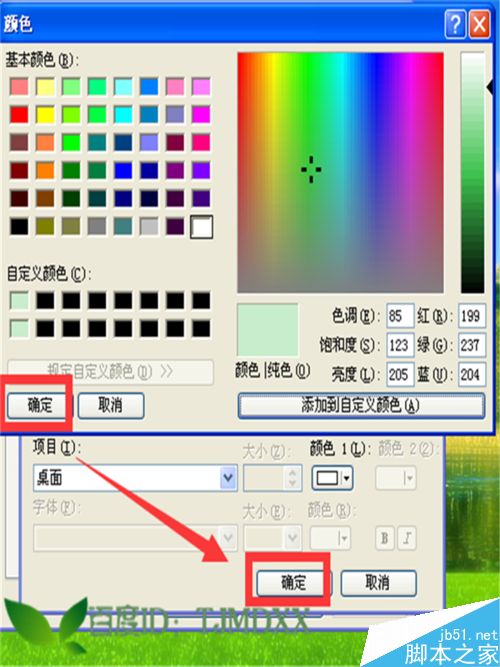Pick the black basic color swatch

coord(20,227)
